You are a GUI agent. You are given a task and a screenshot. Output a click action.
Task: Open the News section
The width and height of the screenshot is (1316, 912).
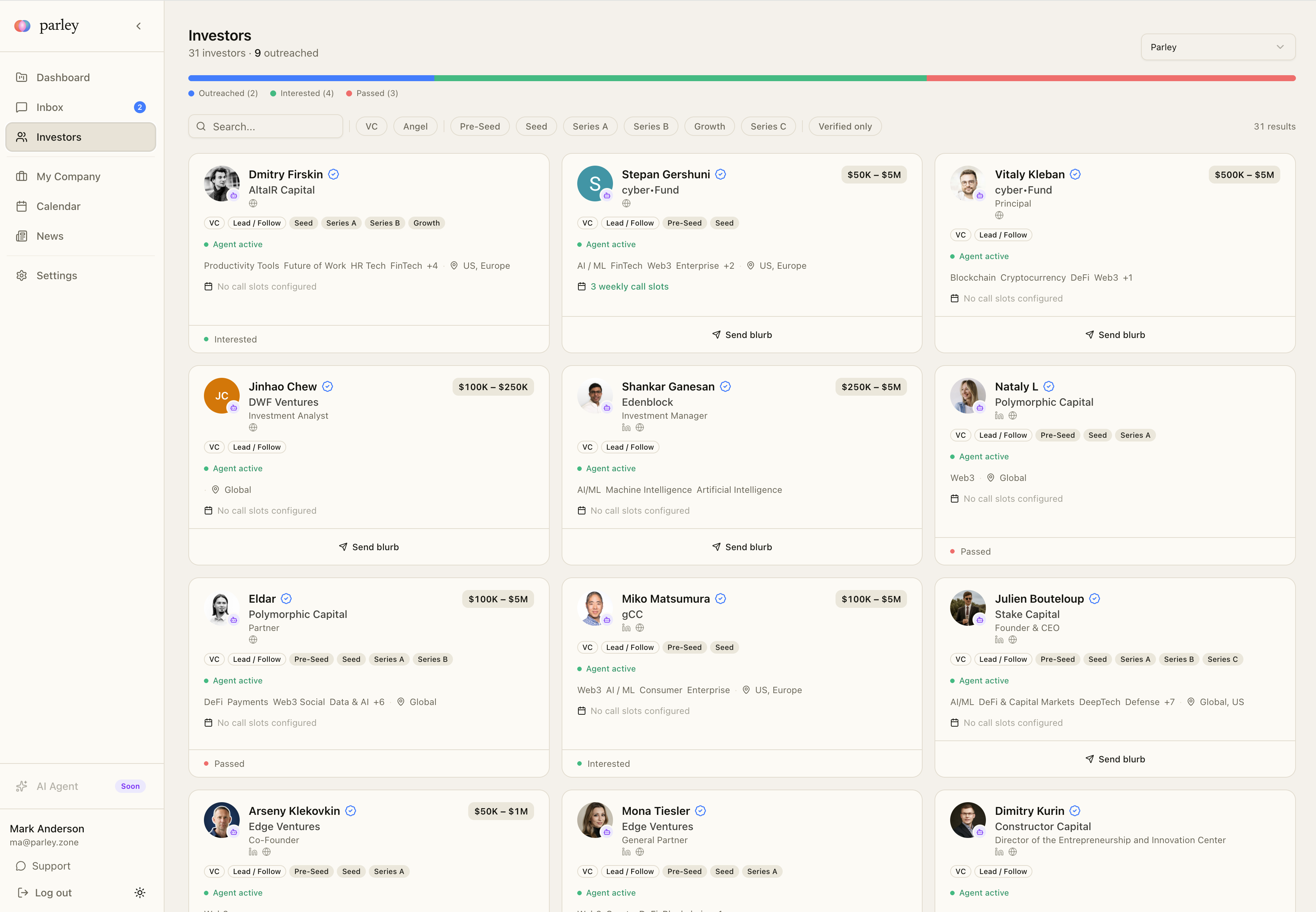(x=80, y=236)
